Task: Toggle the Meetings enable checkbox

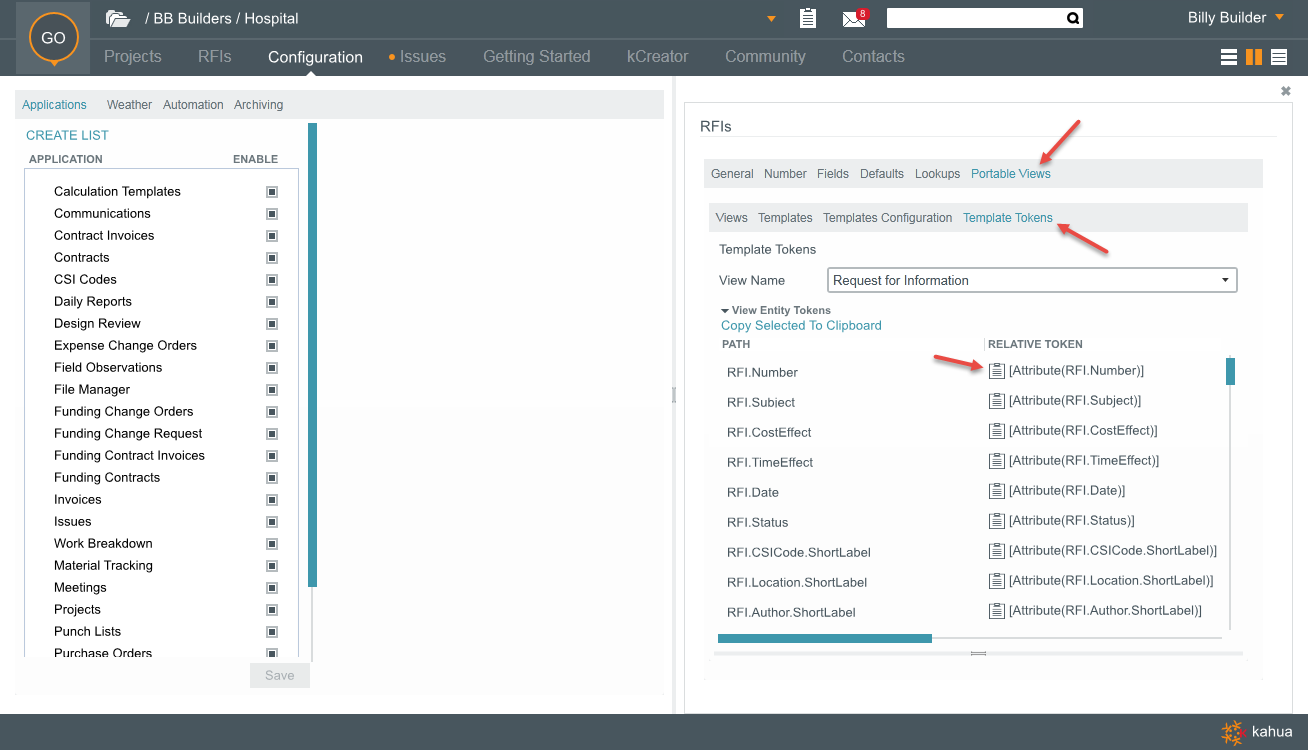Action: click(272, 588)
